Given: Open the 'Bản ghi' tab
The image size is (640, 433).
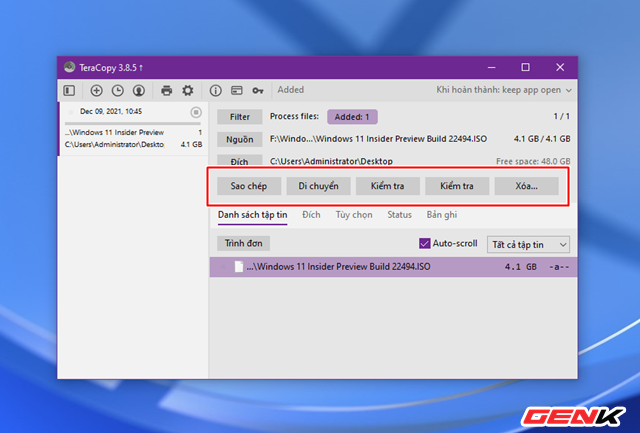Looking at the screenshot, I should point(442,215).
